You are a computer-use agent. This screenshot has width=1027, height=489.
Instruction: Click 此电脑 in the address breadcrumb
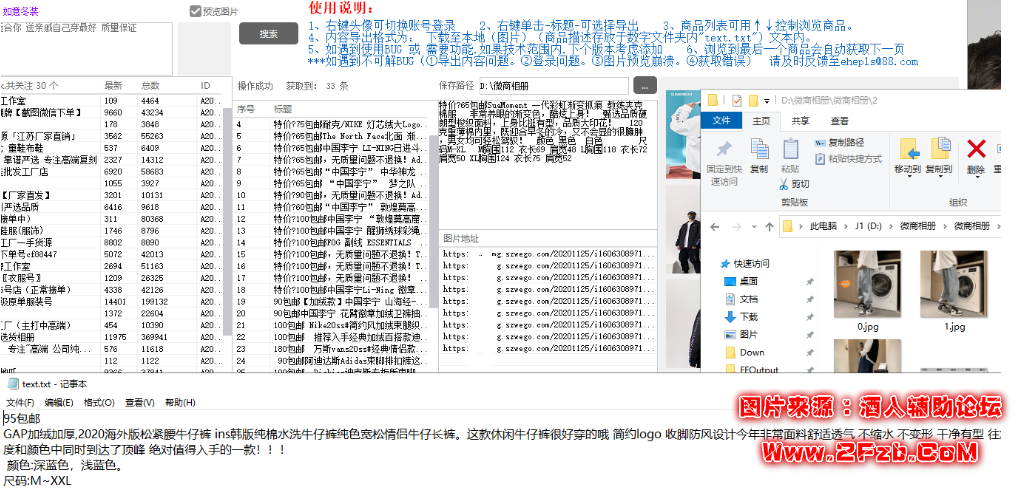(824, 226)
